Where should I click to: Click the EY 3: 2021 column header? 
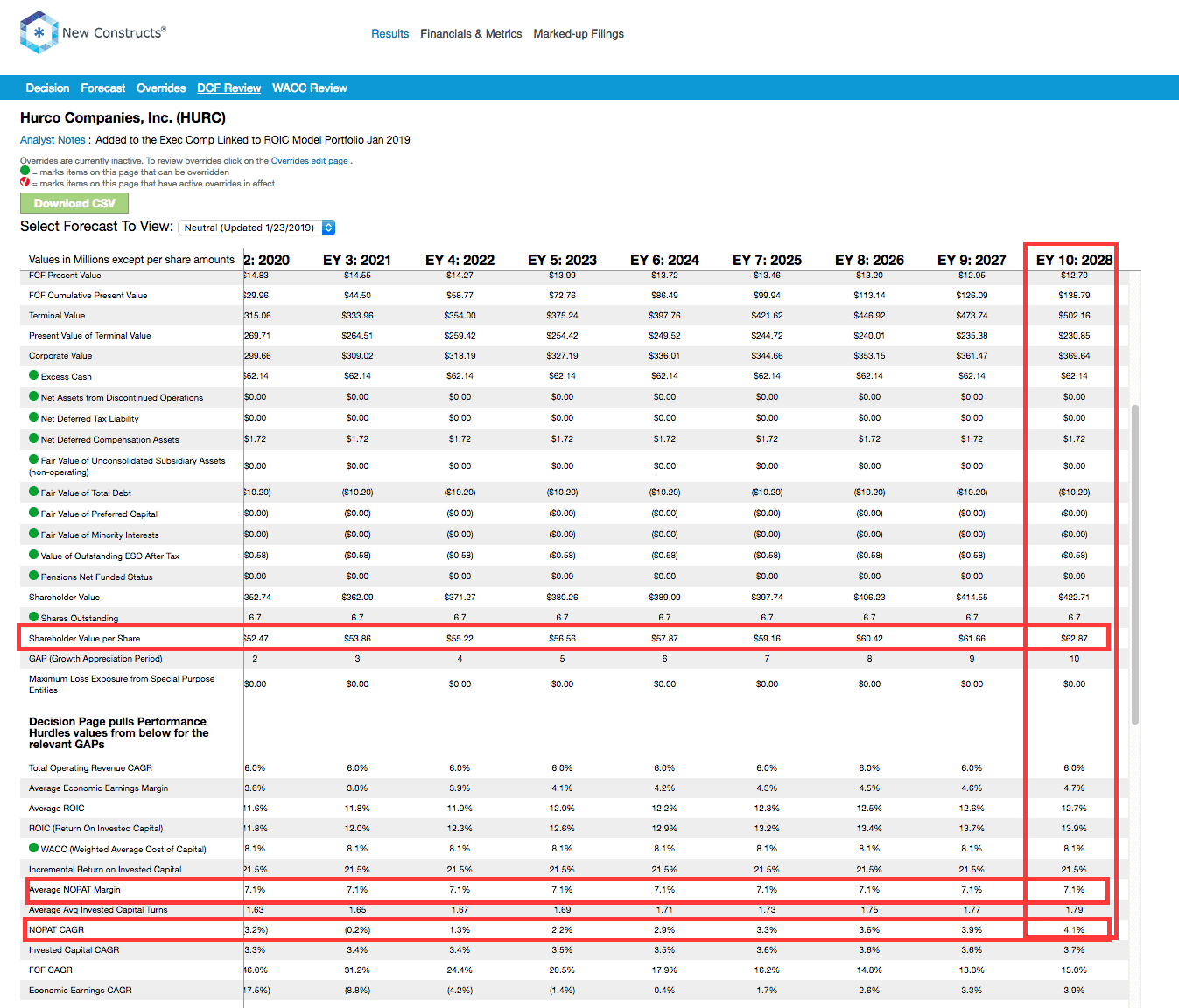357,260
